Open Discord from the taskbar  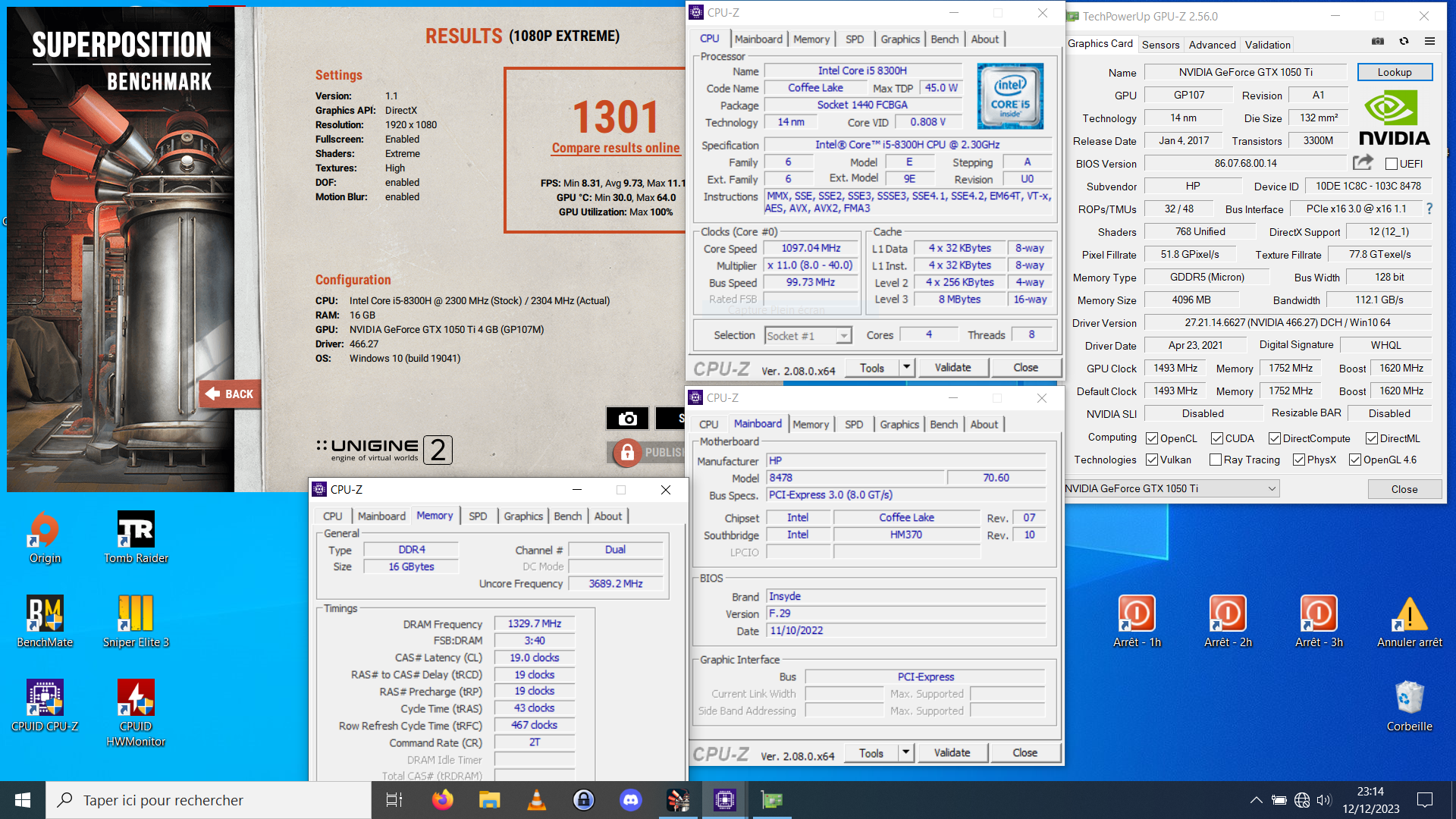pos(631,800)
